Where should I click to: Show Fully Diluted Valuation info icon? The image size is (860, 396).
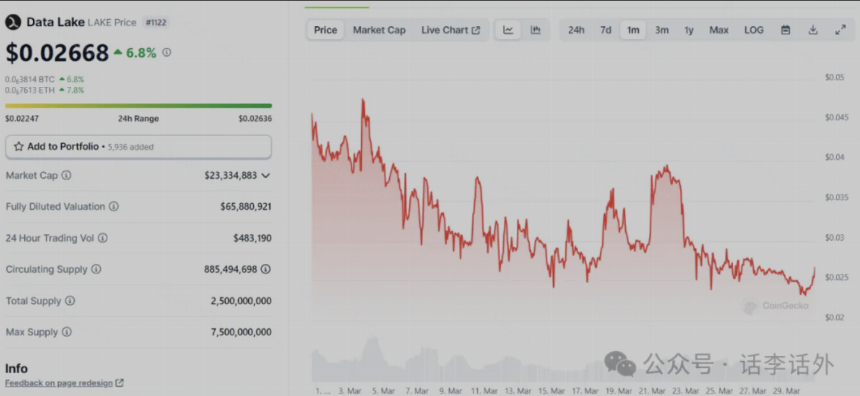114,207
